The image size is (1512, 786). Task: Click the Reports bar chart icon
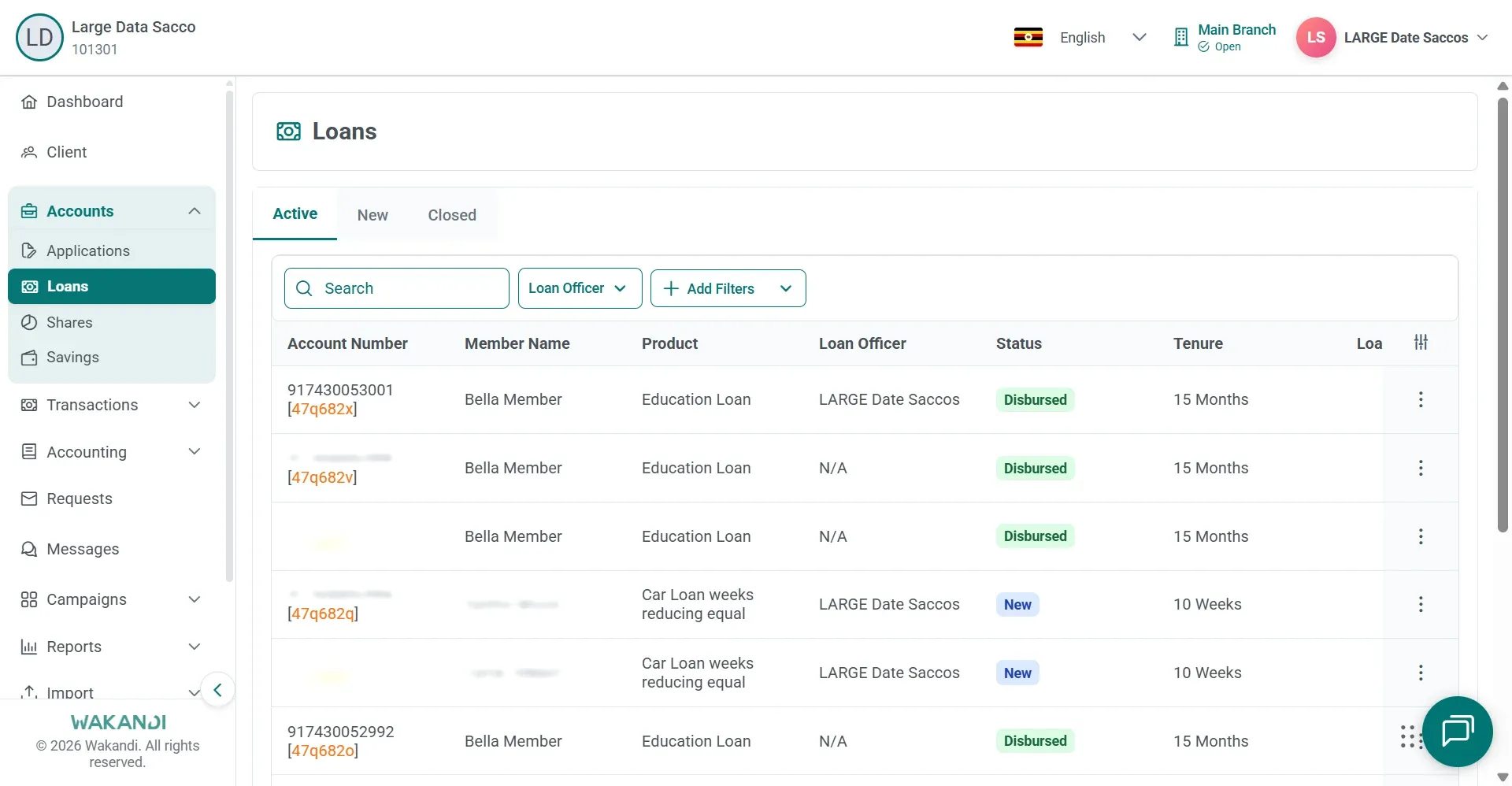pyautogui.click(x=29, y=647)
